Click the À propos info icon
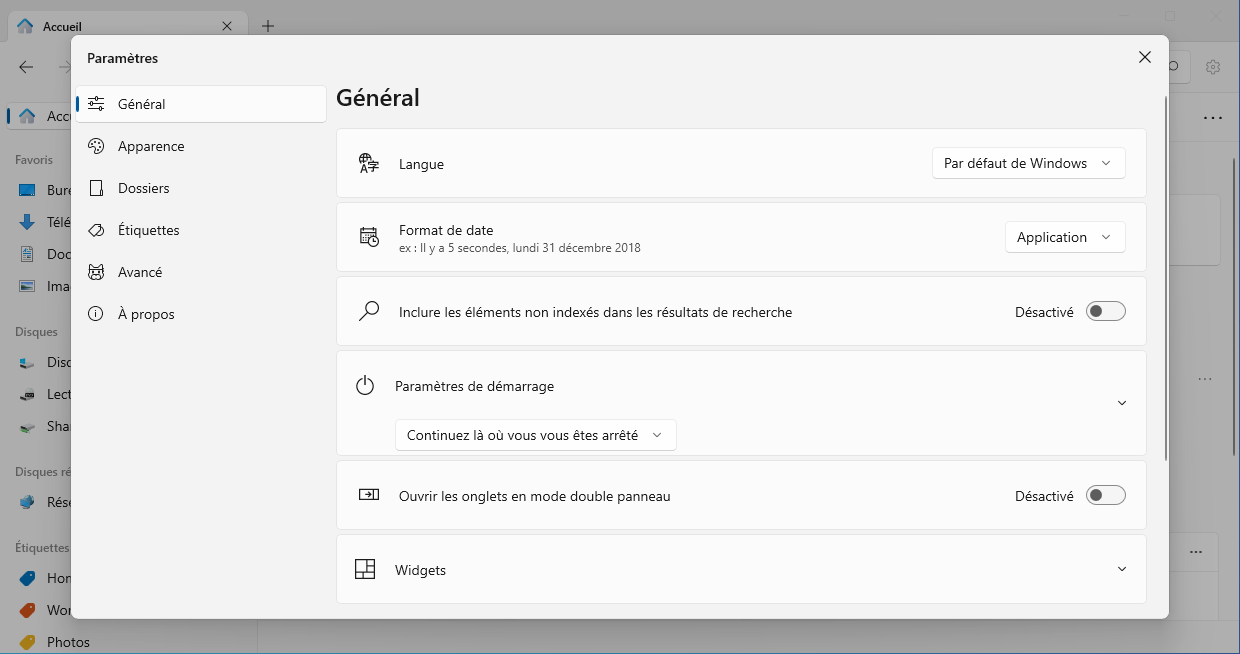Viewport: 1240px width, 654px height. (x=96, y=314)
